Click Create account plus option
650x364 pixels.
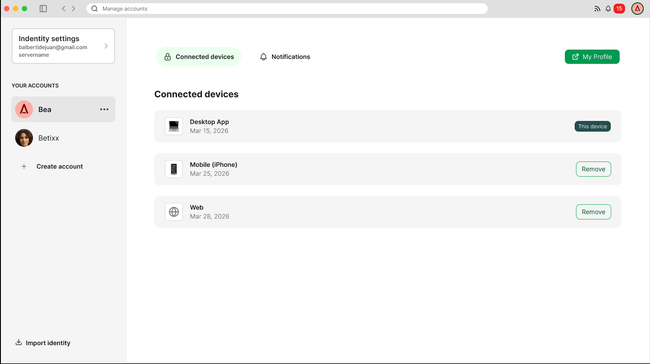coord(52,166)
